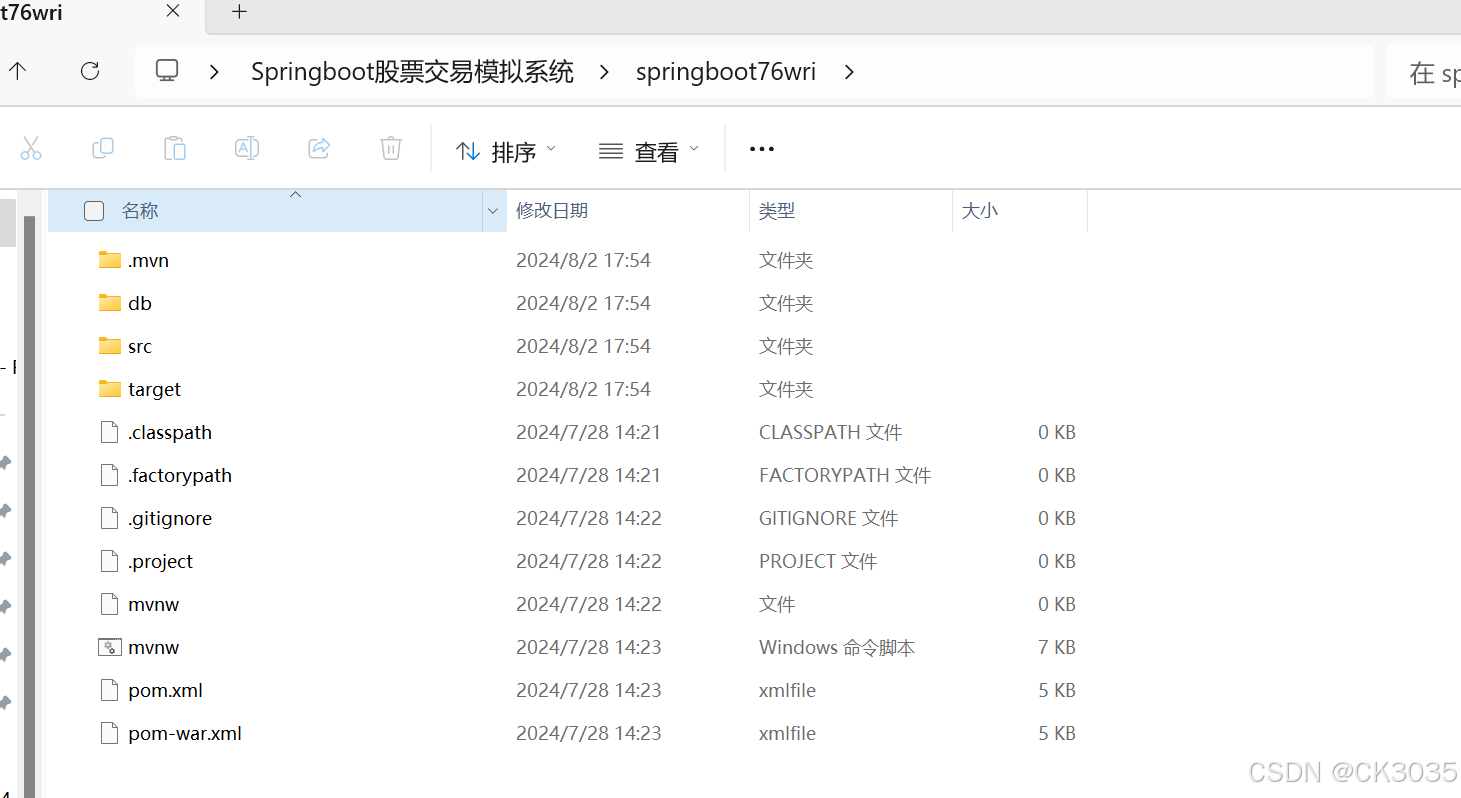The height and width of the screenshot is (798, 1461).
Task: Open the See more (…) menu
Action: (761, 148)
